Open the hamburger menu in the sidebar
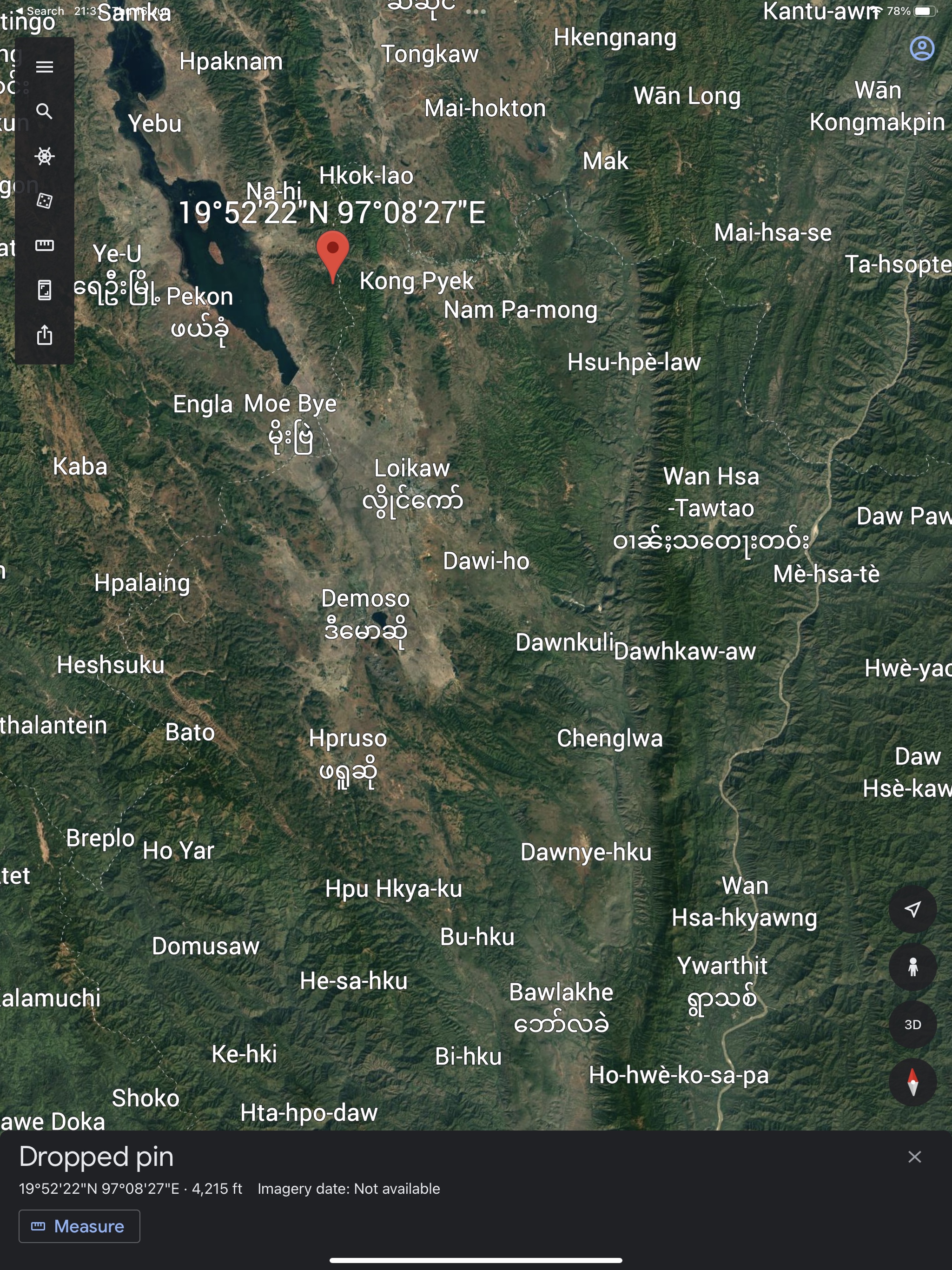The width and height of the screenshot is (952, 1270). pos(44,66)
